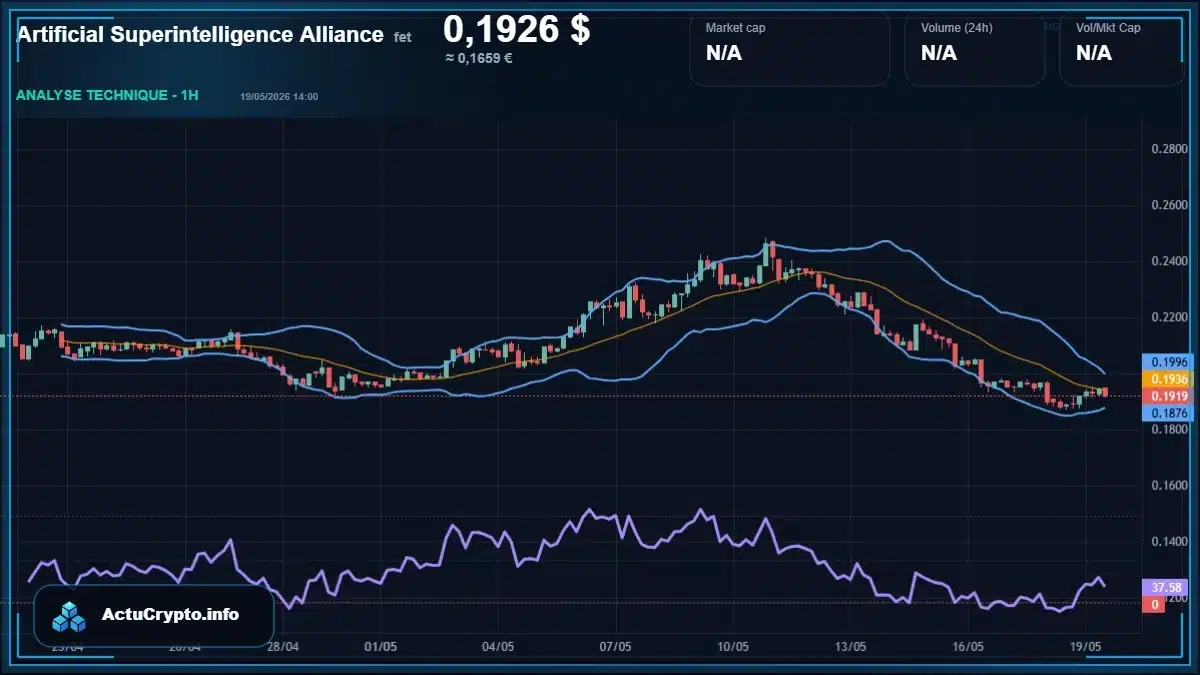Click the ANALYSE TECHNIQUE - 1H heading
The image size is (1200, 675).
[107, 95]
